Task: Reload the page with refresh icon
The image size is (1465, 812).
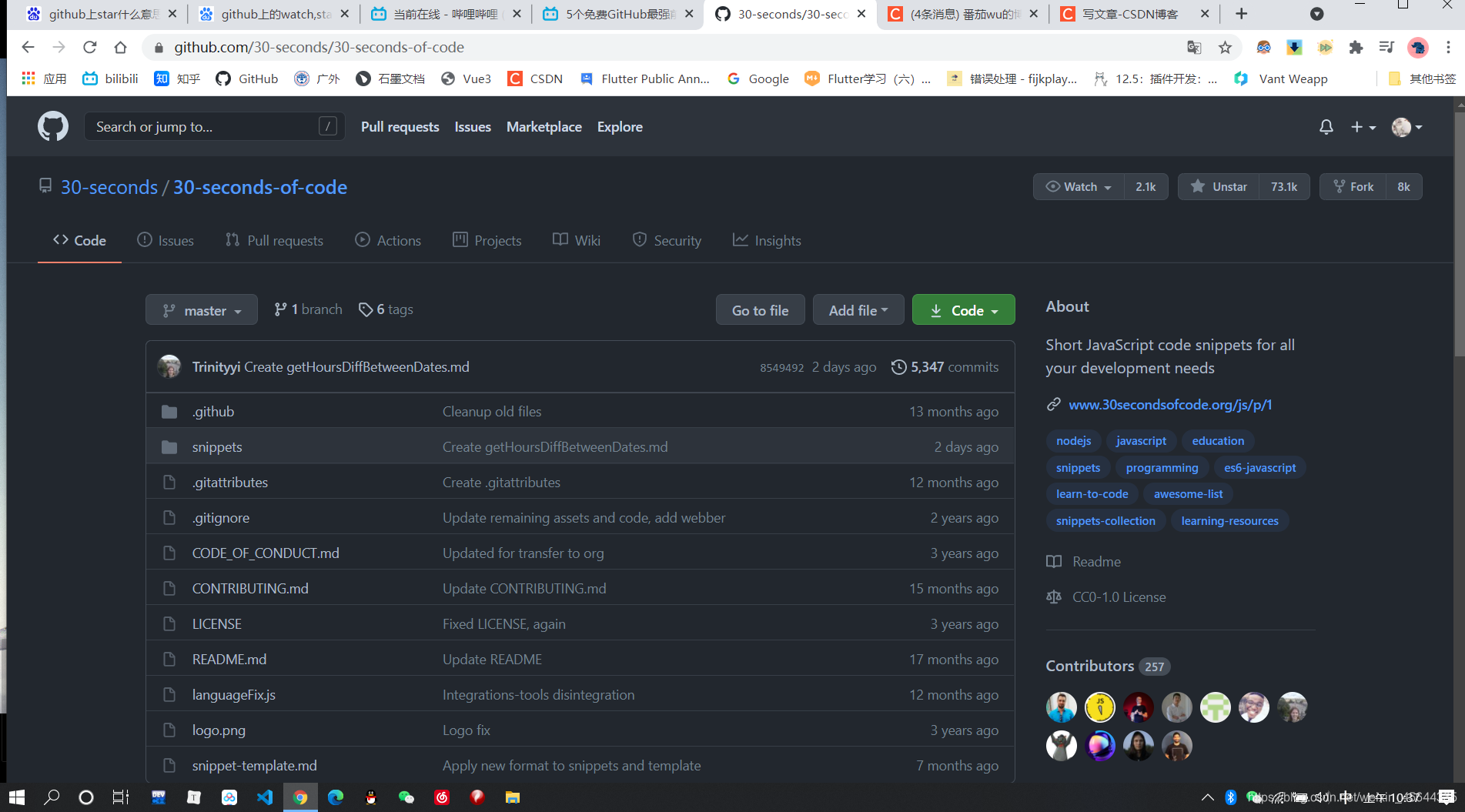Action: point(90,47)
